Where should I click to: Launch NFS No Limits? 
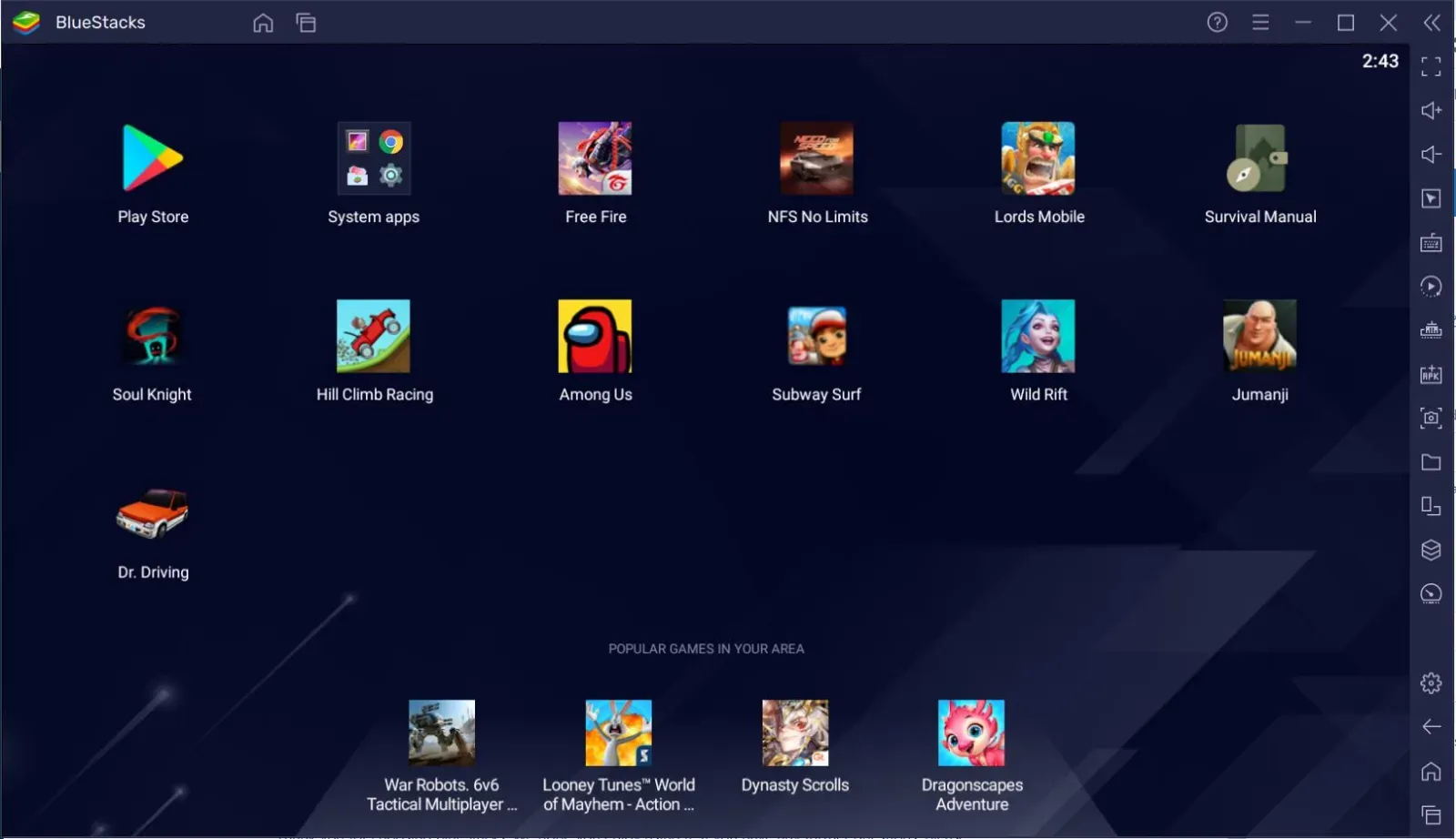[x=816, y=158]
